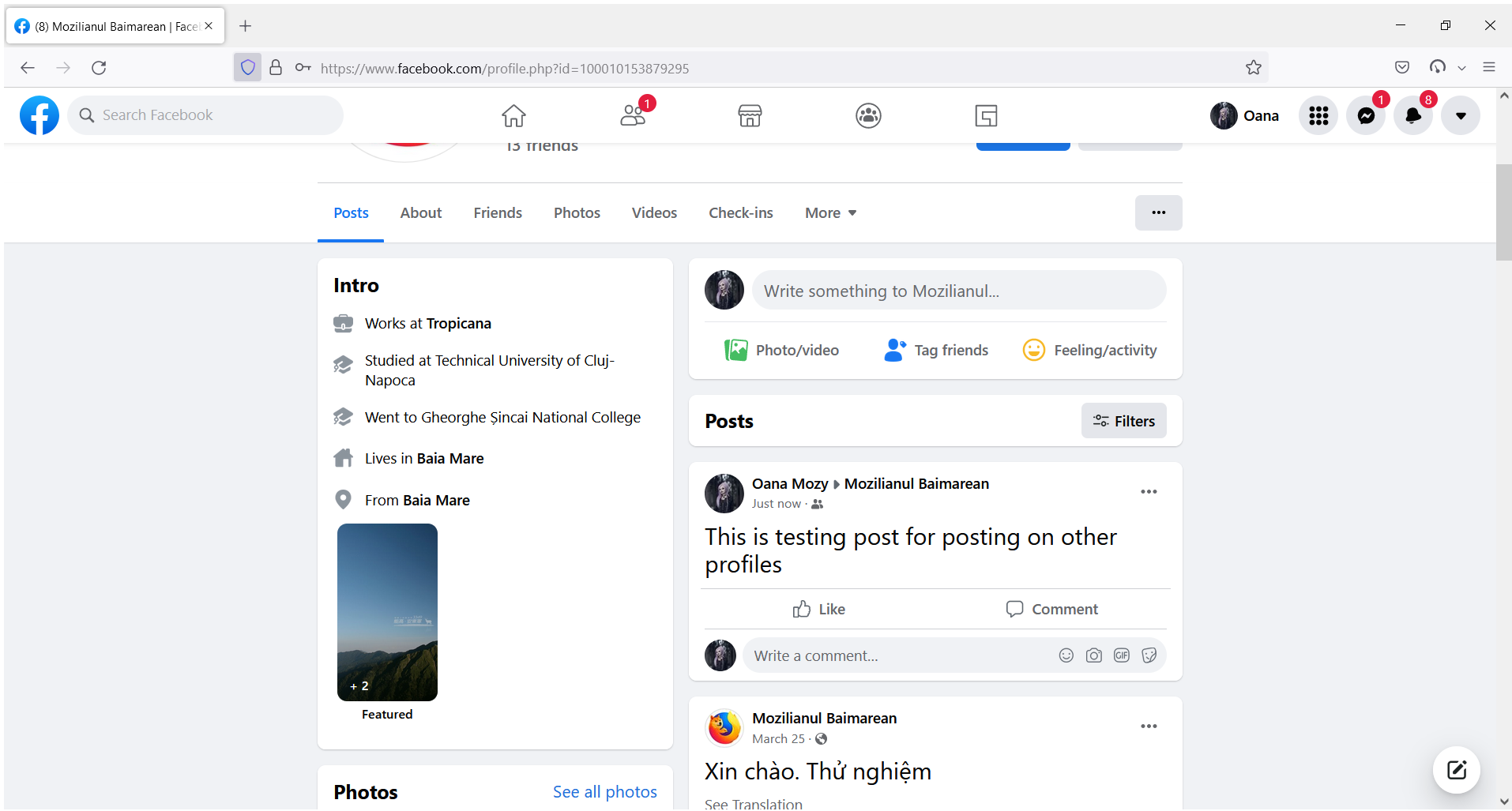The height and width of the screenshot is (811, 1512).
Task: Add a GIF to the comment
Action: pos(1121,655)
